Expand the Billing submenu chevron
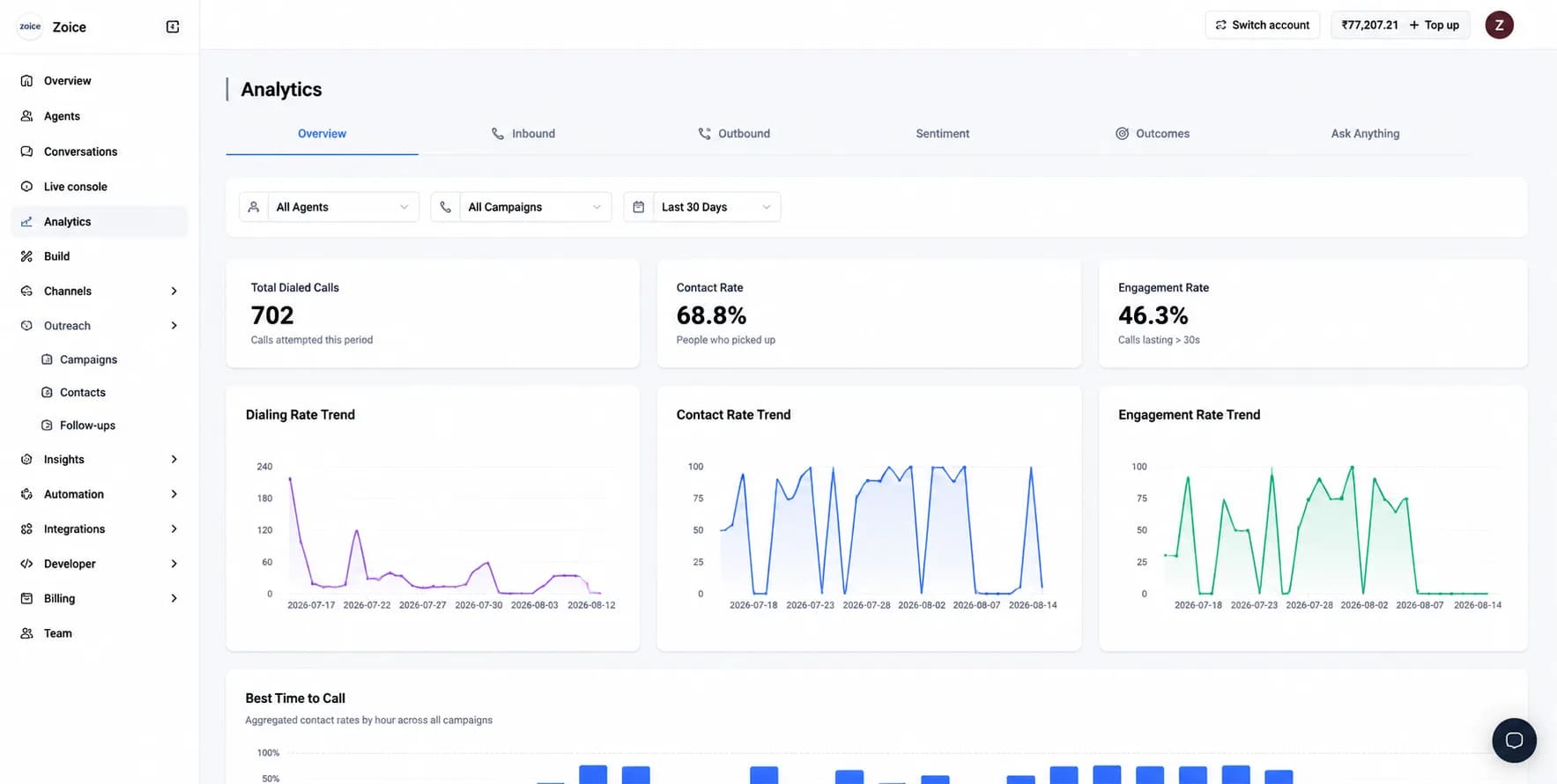Screen dimensions: 1557x784 pos(174,598)
